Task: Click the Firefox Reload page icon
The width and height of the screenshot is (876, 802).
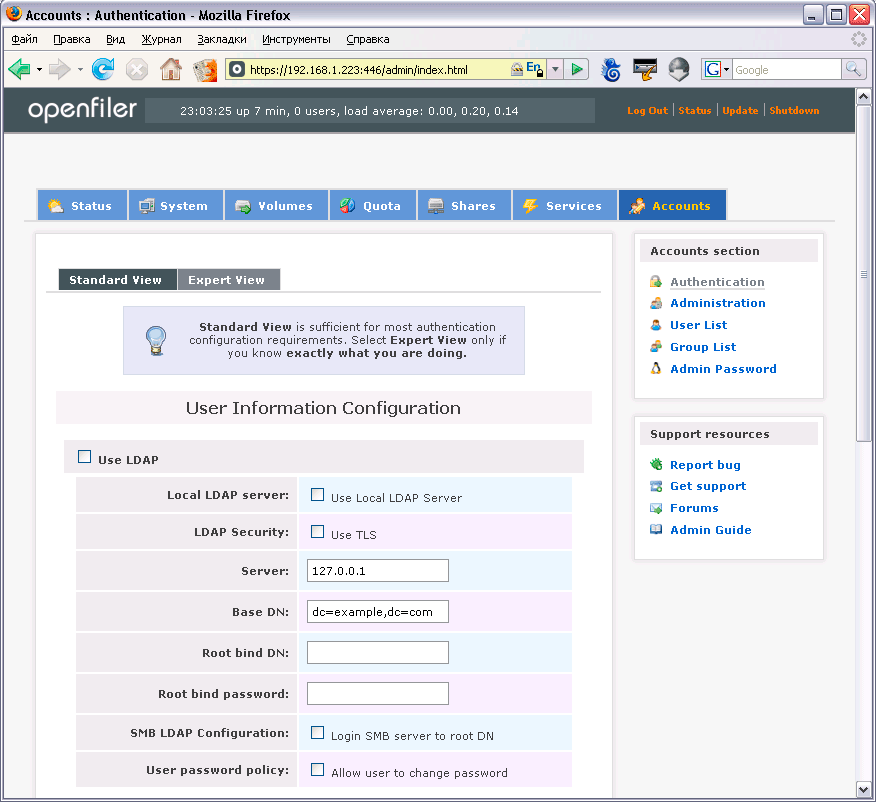Action: pyautogui.click(x=103, y=69)
